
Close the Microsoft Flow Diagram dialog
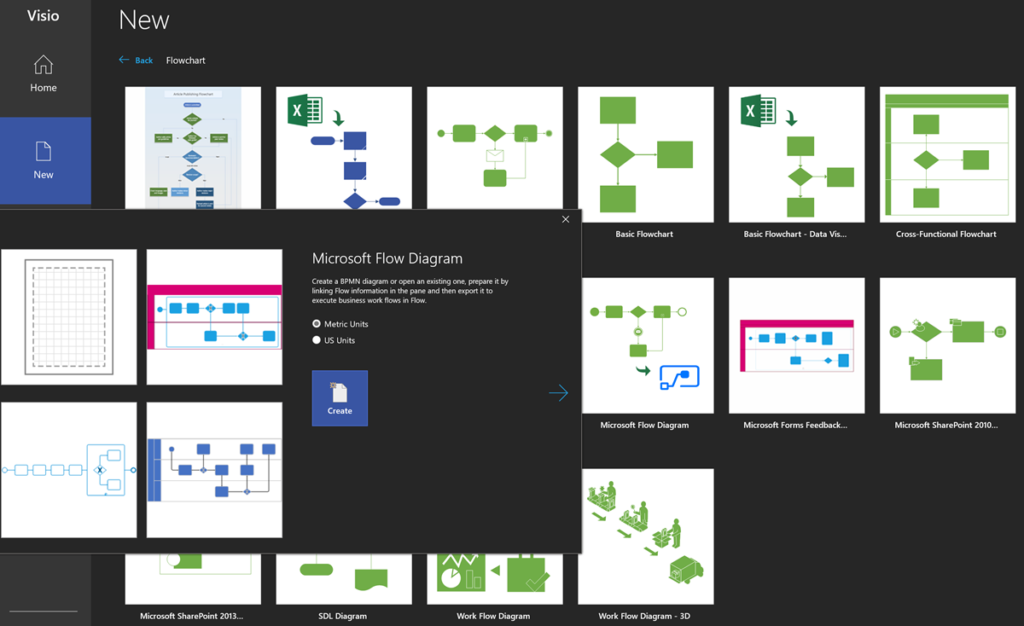[566, 219]
